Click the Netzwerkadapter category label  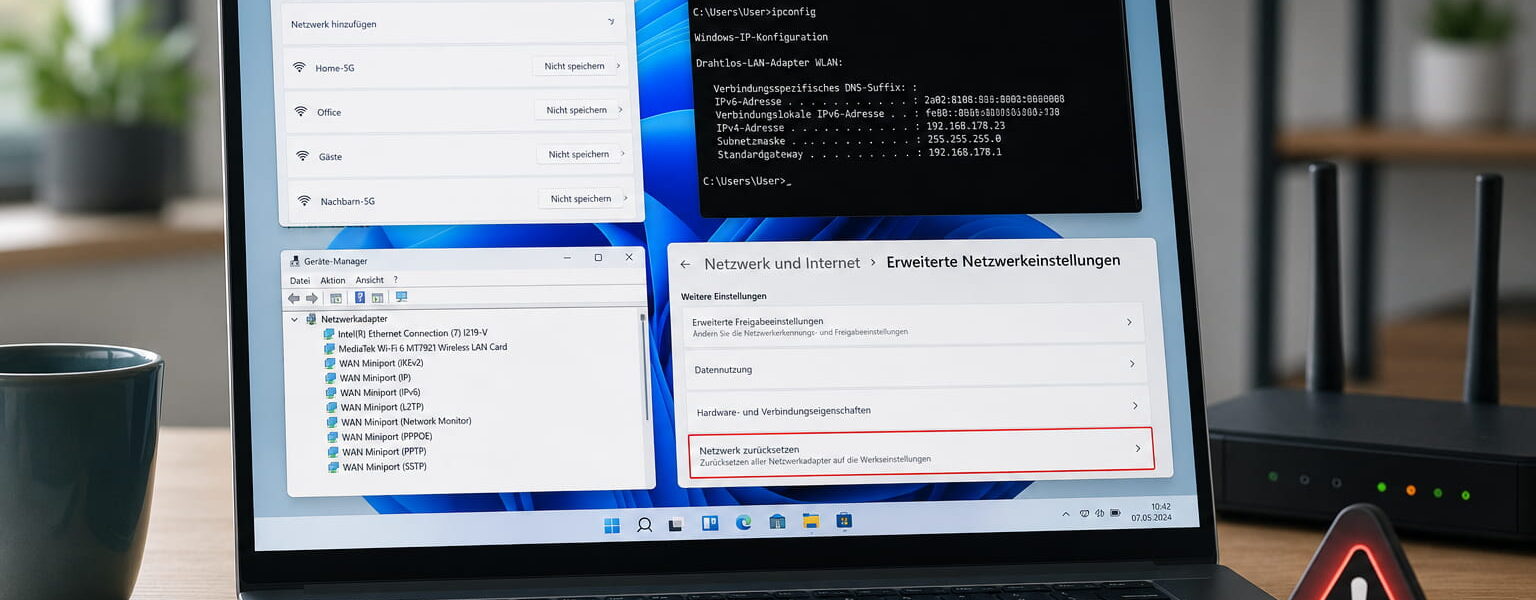[x=353, y=319]
